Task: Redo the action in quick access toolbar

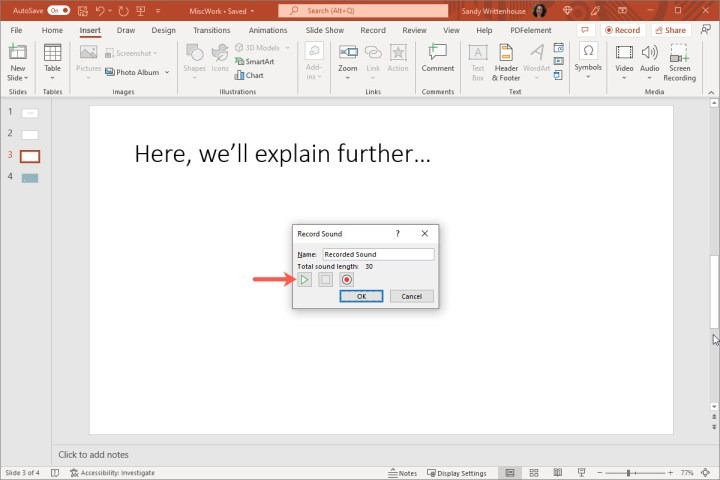Action: (123, 11)
